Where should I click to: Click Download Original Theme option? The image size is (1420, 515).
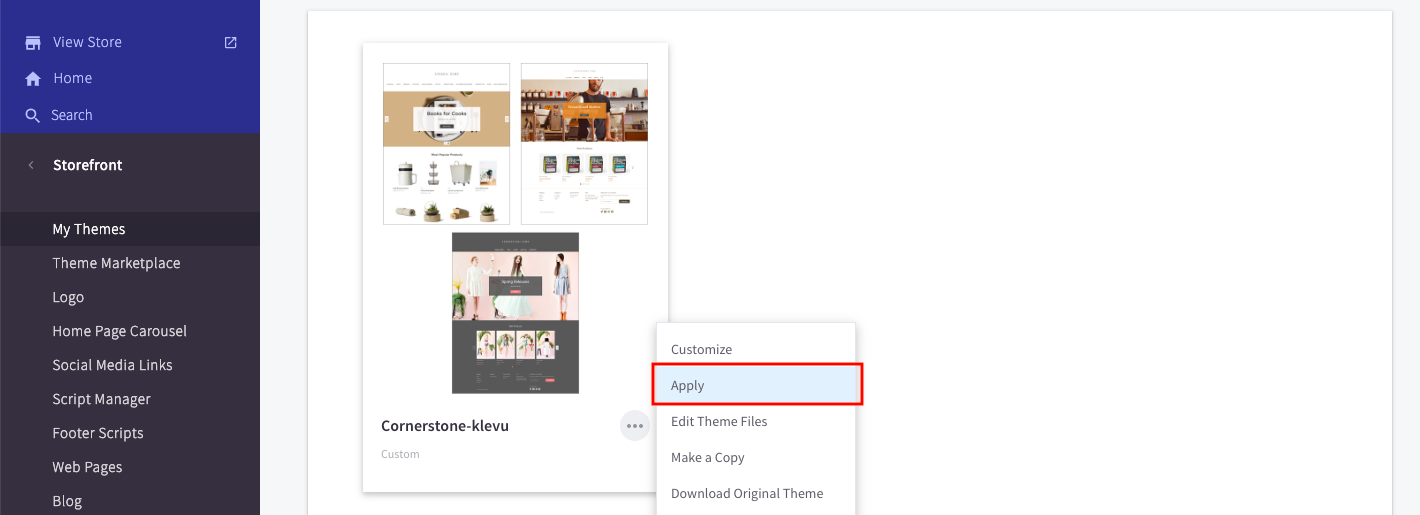pyautogui.click(x=747, y=493)
